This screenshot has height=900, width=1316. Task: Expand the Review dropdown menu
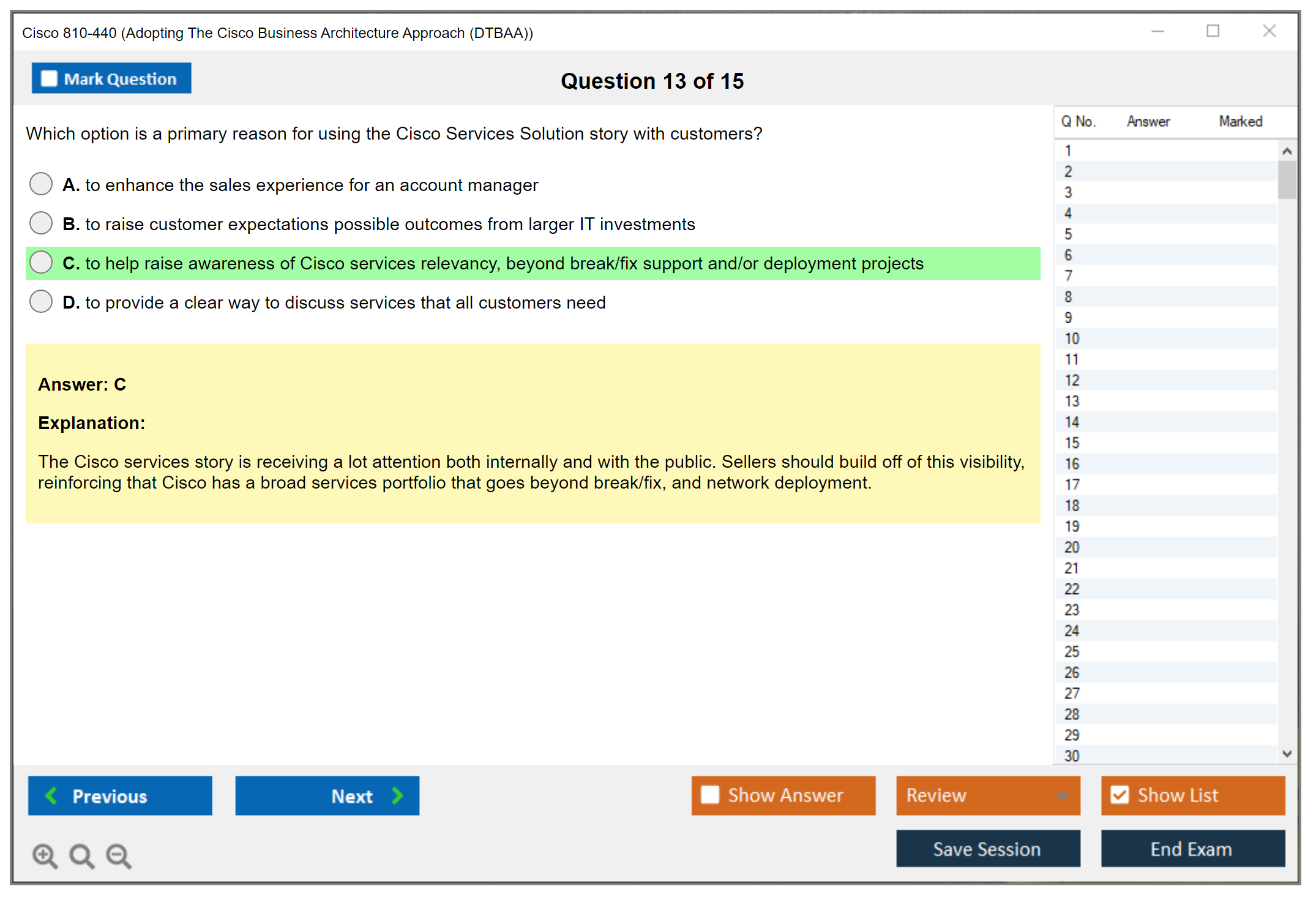coord(1062,795)
